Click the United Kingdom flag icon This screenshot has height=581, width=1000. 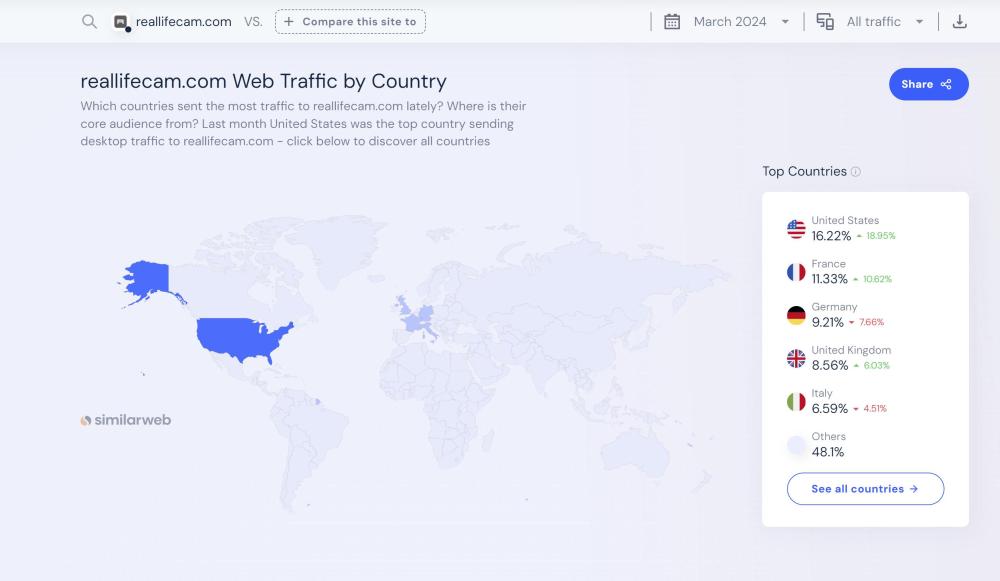[x=796, y=358]
